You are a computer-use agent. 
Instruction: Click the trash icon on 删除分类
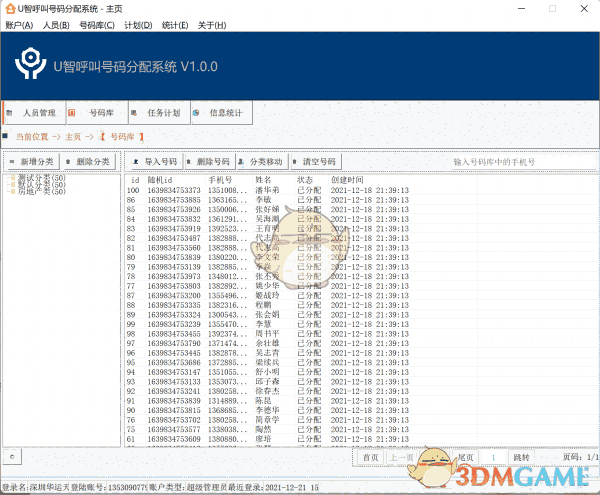pyautogui.click(x=68, y=162)
